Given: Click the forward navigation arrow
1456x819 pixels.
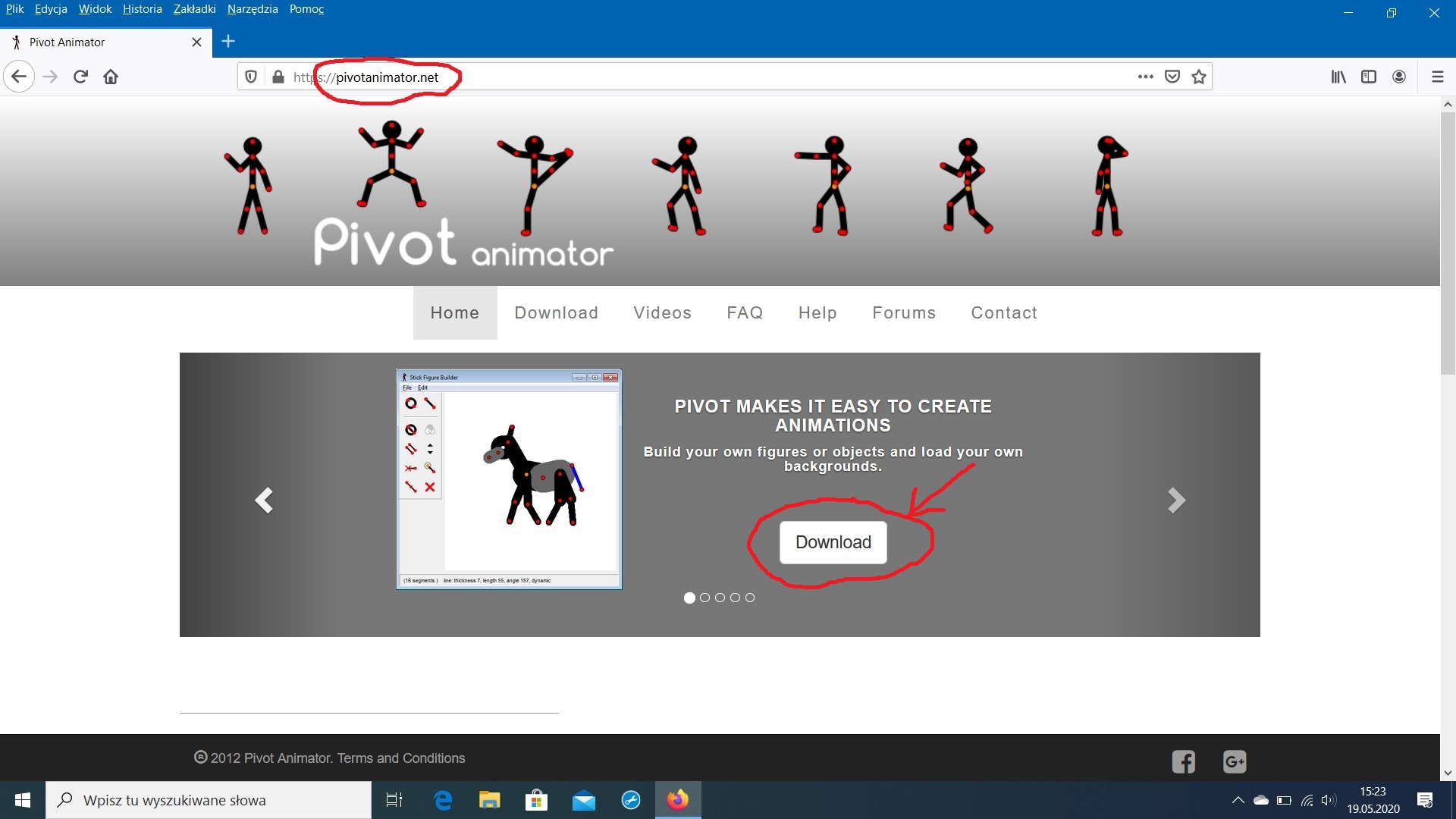Looking at the screenshot, I should [x=50, y=77].
